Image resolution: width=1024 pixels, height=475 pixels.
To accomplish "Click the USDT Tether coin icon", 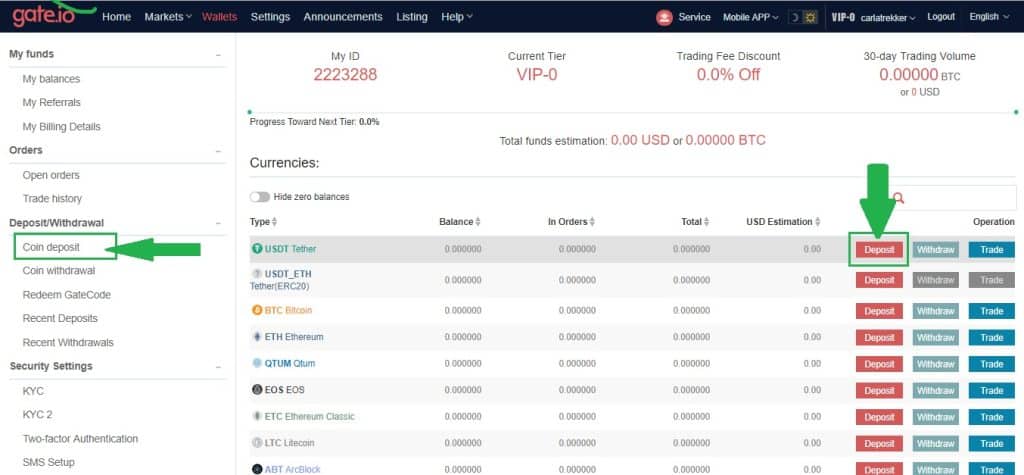I will click(x=256, y=249).
